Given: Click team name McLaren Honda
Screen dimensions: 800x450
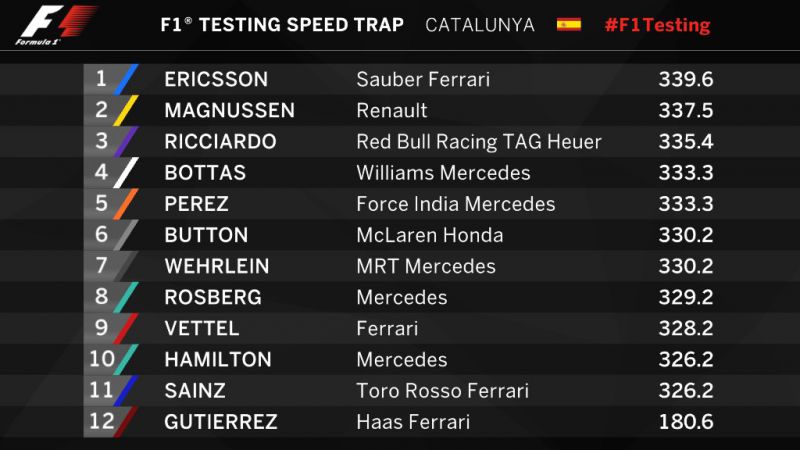Looking at the screenshot, I should pyautogui.click(x=430, y=235).
